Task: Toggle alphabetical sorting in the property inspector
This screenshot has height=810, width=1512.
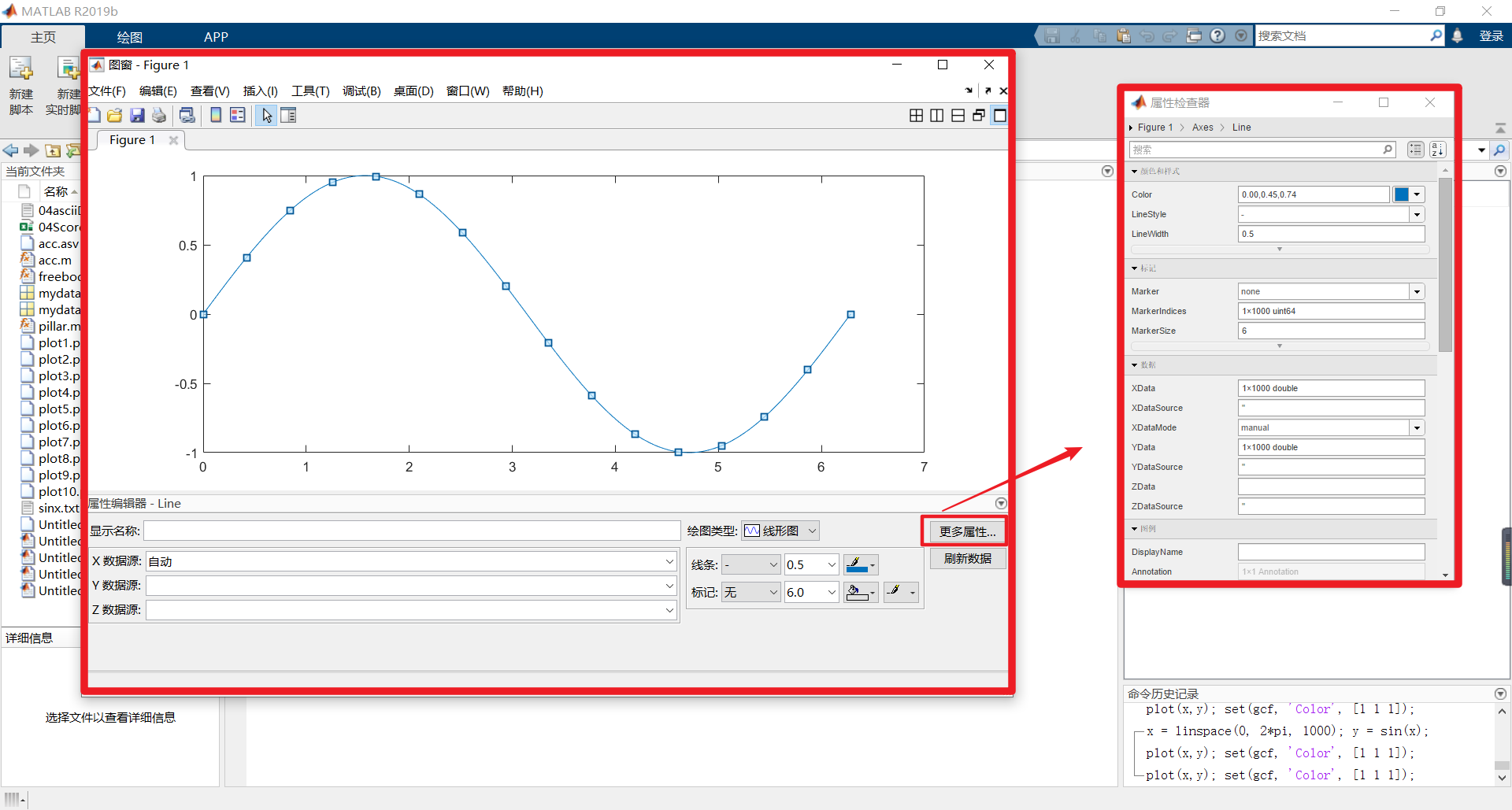Action: (x=1437, y=150)
